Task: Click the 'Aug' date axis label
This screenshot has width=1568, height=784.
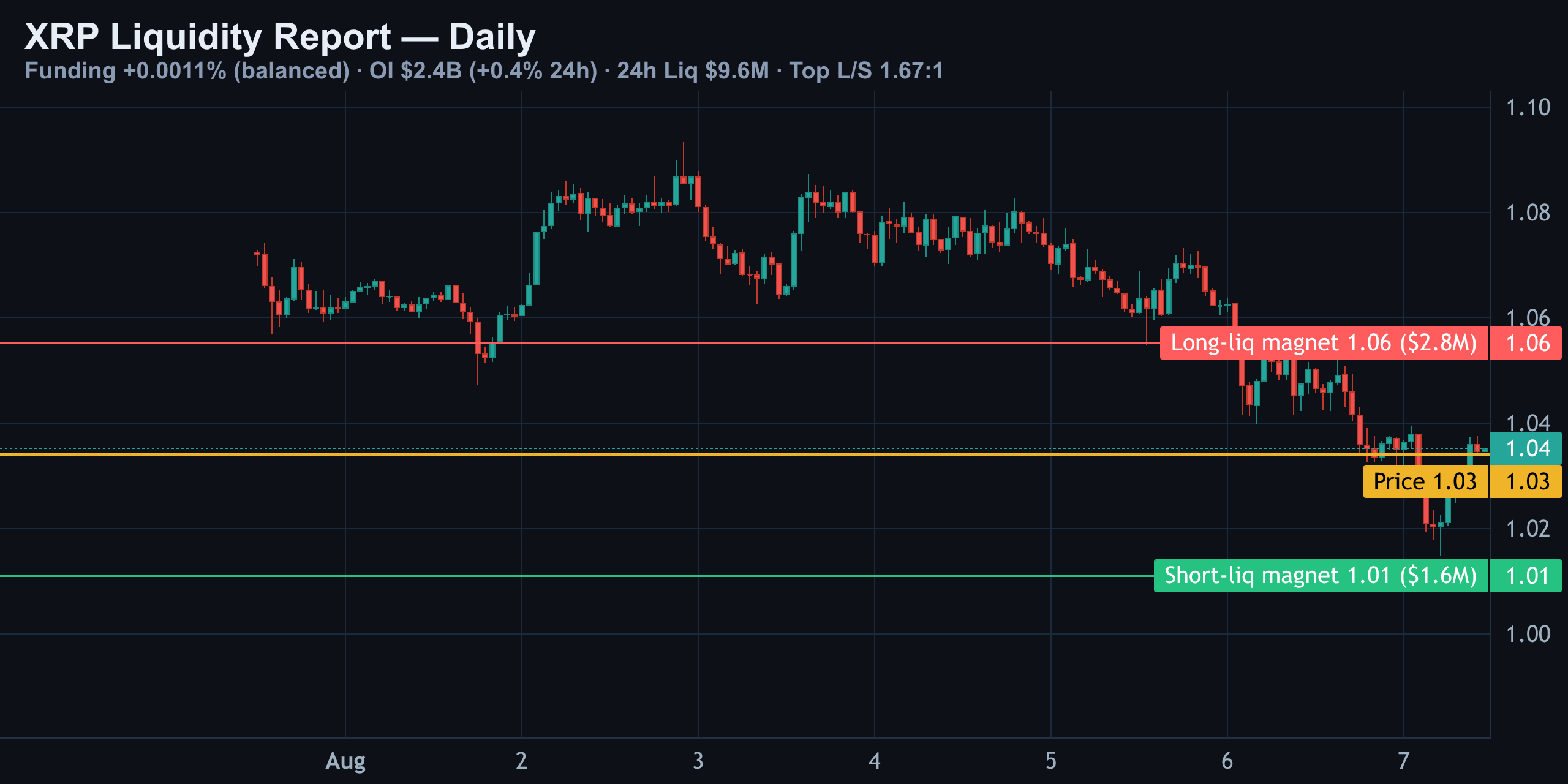Action: [x=345, y=761]
